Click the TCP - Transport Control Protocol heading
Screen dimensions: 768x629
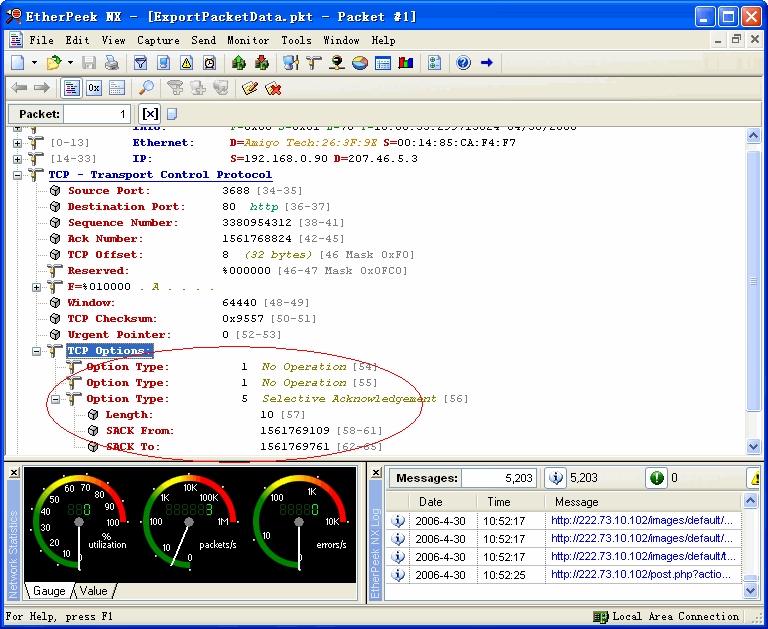(160, 175)
